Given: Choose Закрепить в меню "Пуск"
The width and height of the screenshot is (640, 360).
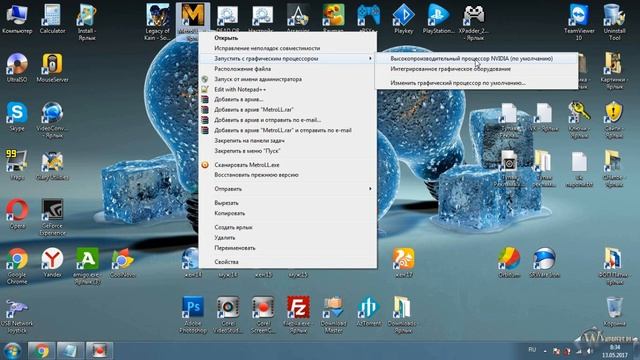Looking at the screenshot, I should click(x=287, y=151).
